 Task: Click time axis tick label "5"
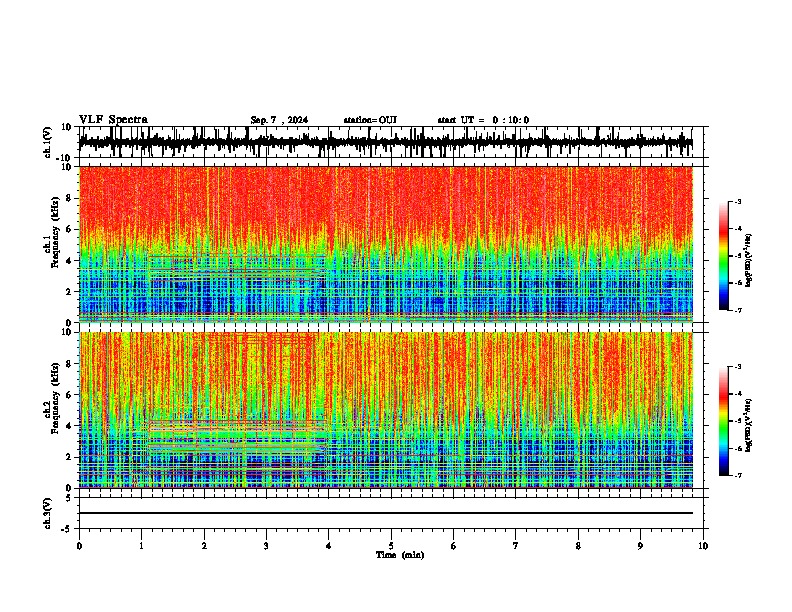391,546
